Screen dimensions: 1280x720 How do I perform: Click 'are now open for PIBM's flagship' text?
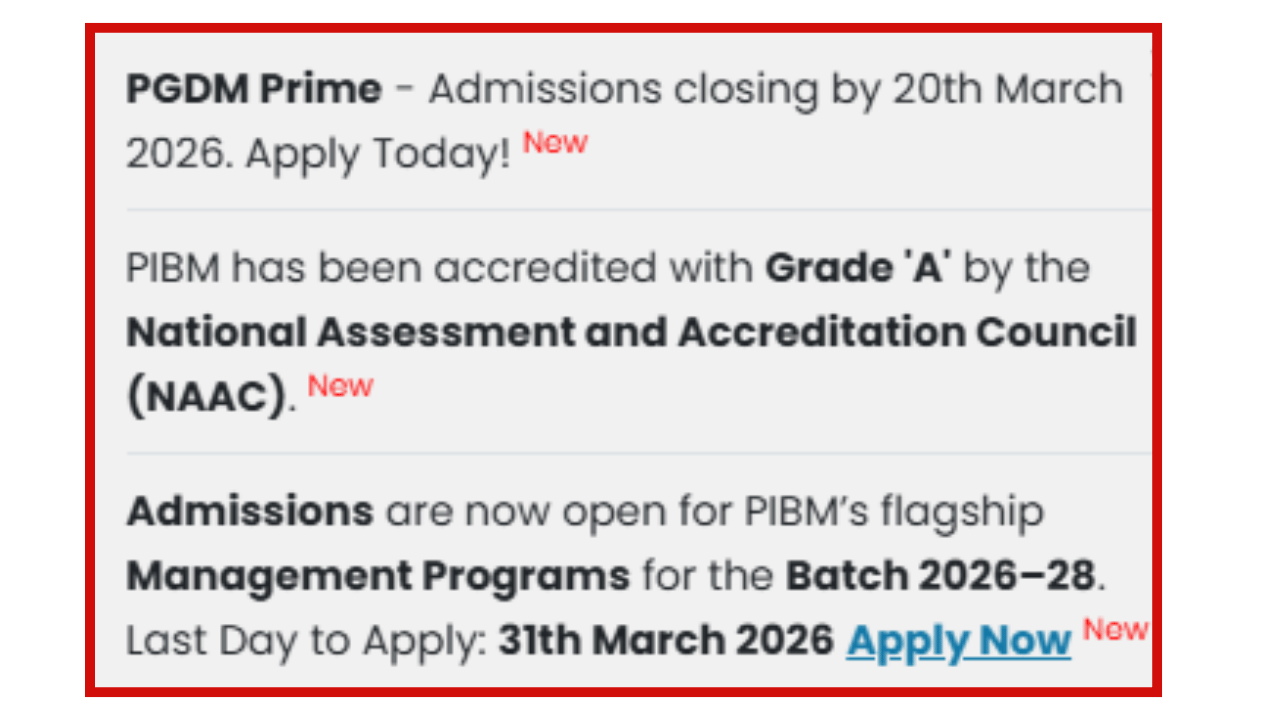point(714,512)
